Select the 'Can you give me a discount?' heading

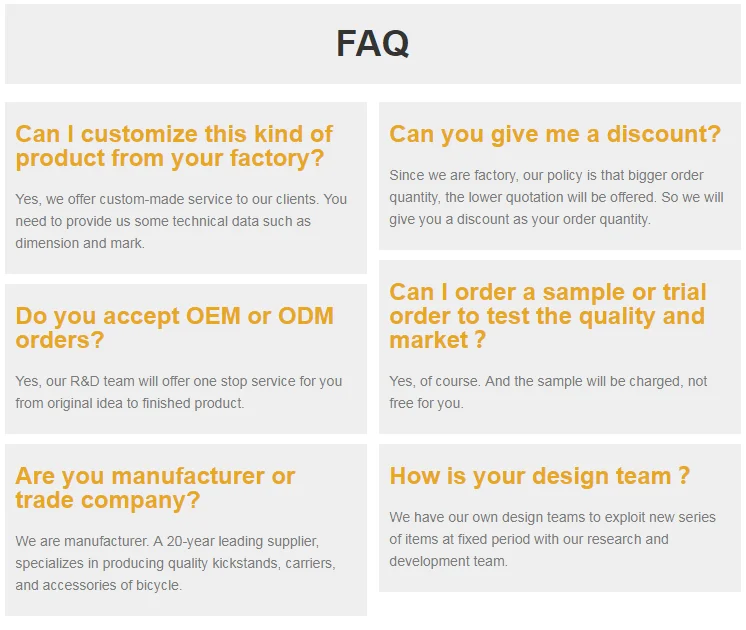coord(555,134)
